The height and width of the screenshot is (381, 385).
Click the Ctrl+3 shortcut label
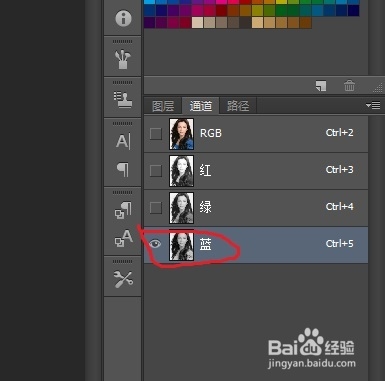pos(340,170)
